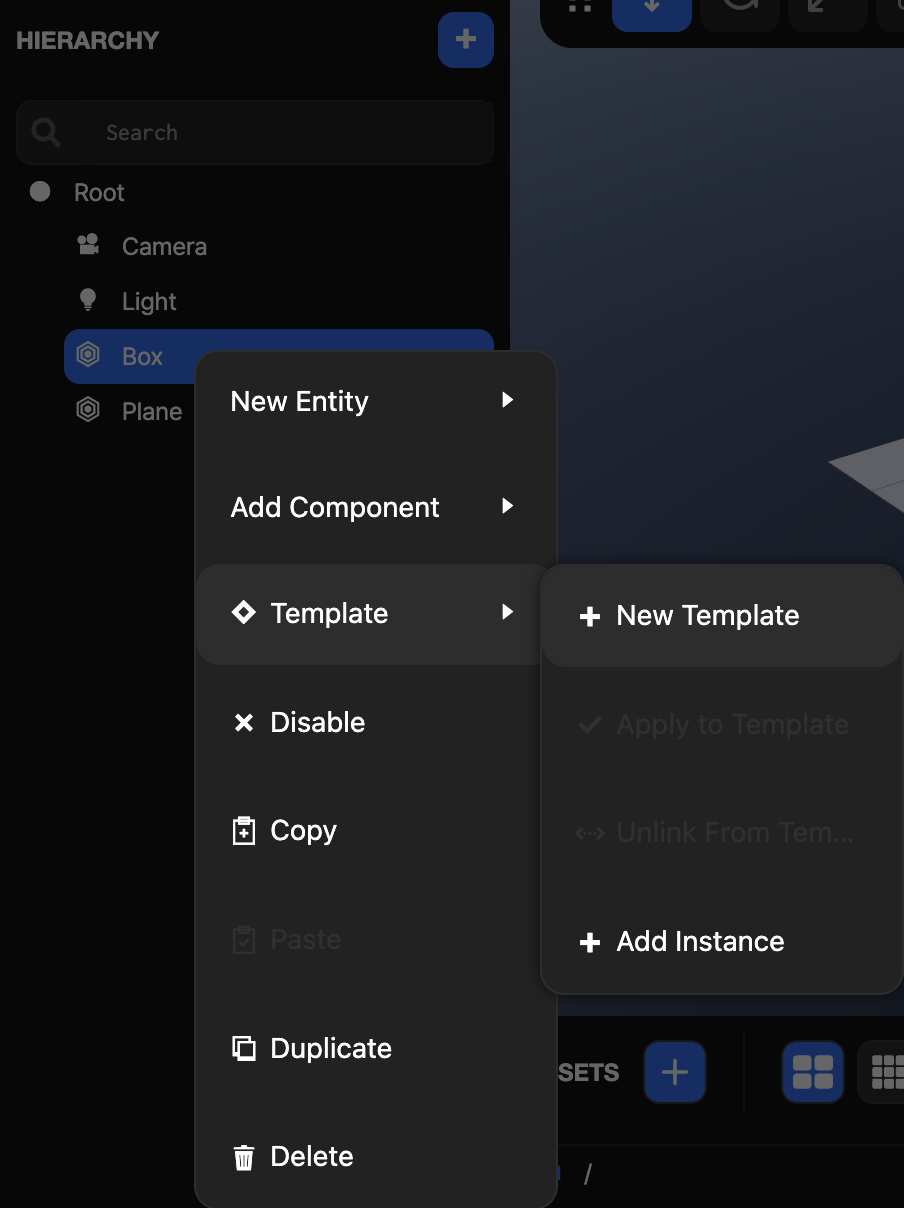Select the Root entity in hierarchy
This screenshot has width=904, height=1208.
click(x=99, y=192)
